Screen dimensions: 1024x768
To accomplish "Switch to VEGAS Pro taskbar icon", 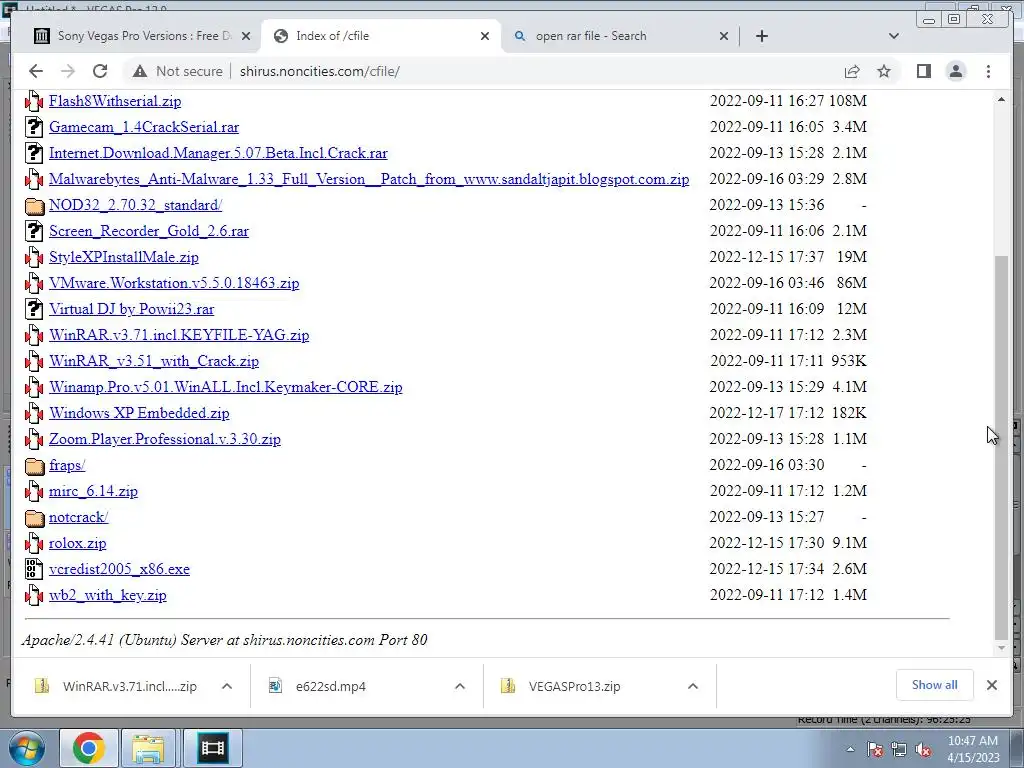I will [x=212, y=748].
